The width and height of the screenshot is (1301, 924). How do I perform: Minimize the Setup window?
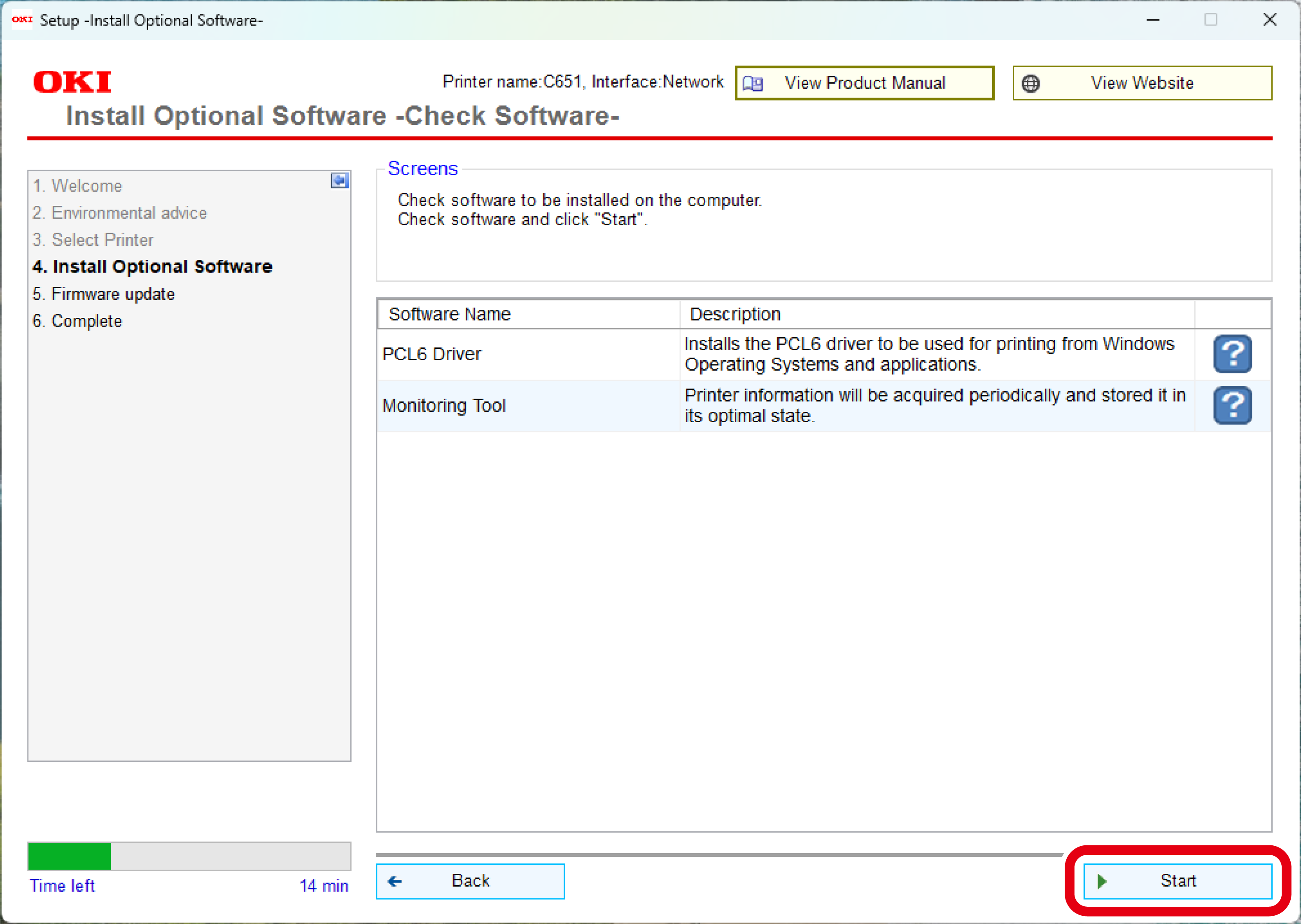1152,20
